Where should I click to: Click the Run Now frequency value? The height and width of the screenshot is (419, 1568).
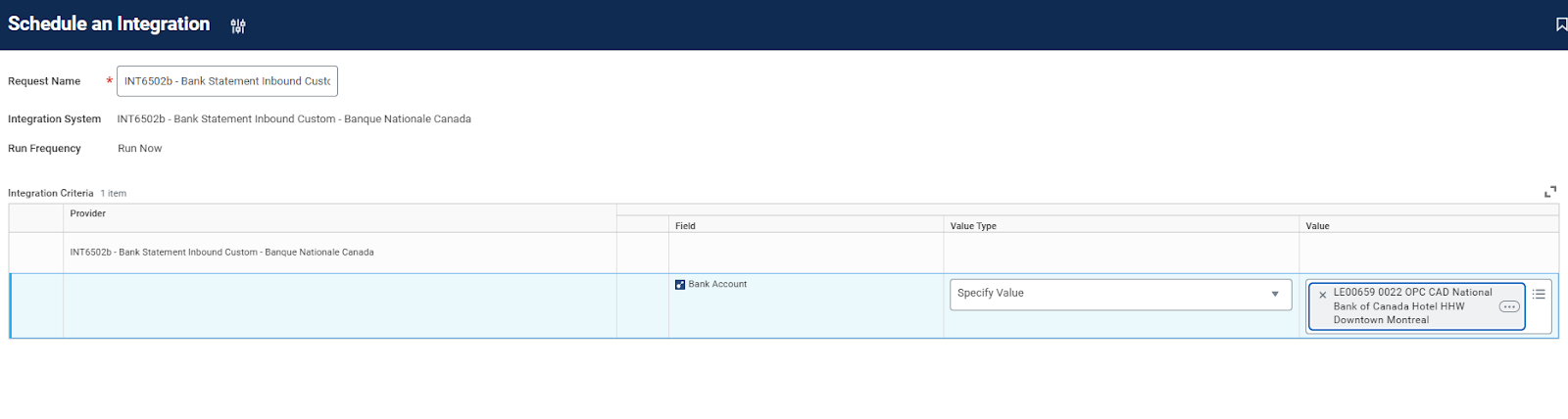pyautogui.click(x=140, y=149)
